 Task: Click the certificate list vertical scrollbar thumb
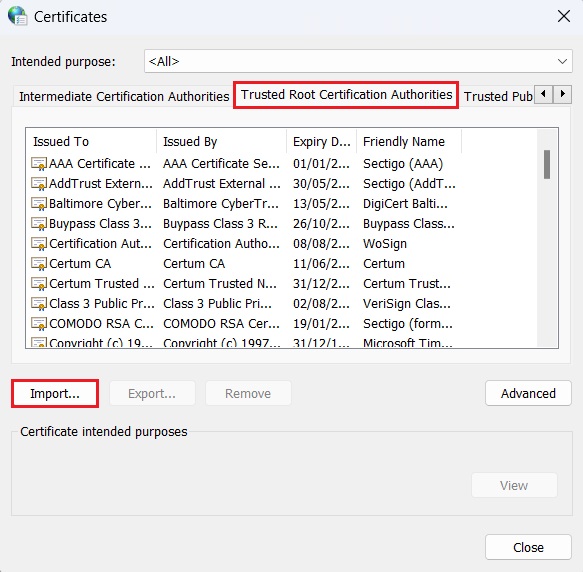[x=547, y=164]
